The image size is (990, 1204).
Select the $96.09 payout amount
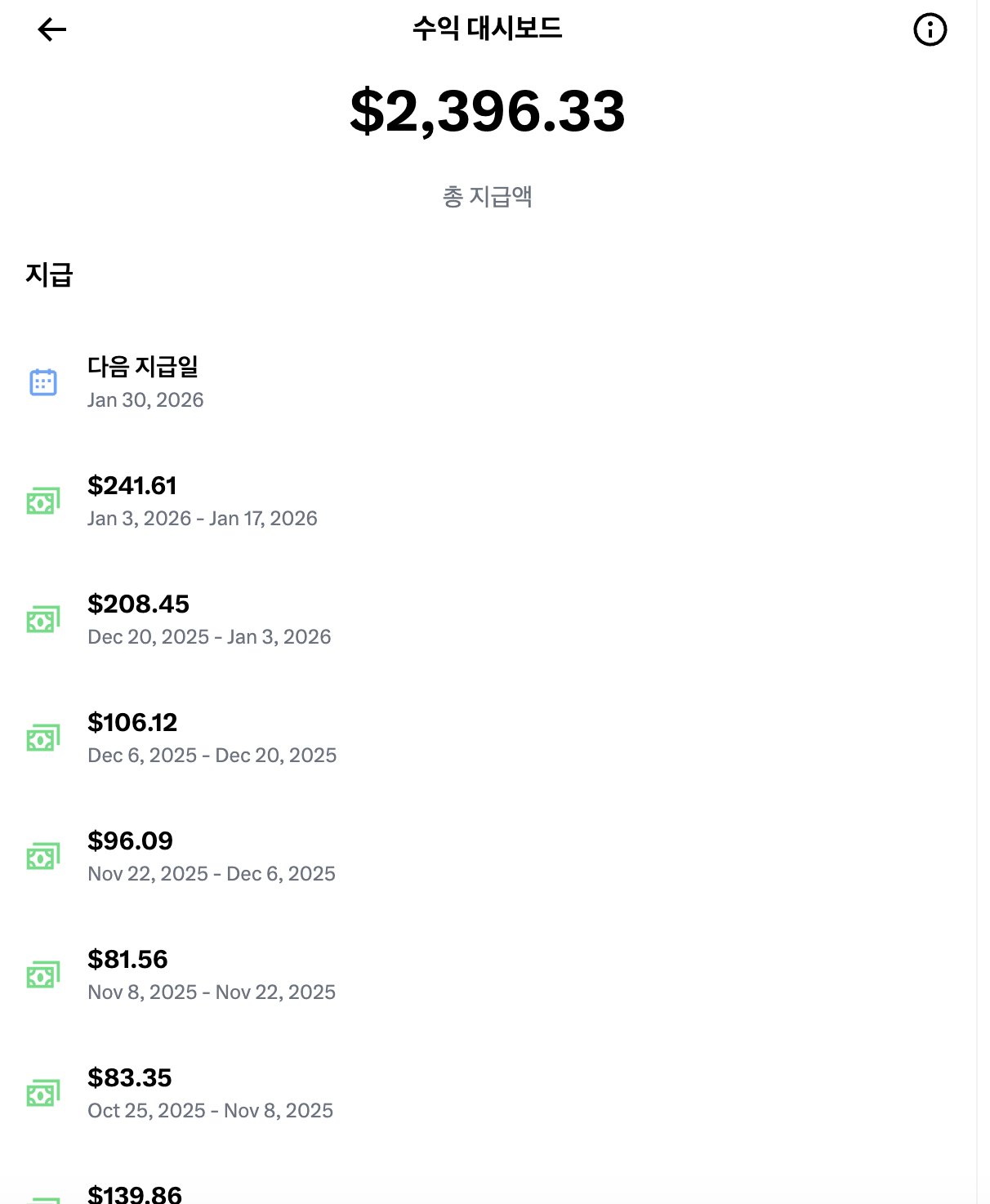tap(130, 841)
